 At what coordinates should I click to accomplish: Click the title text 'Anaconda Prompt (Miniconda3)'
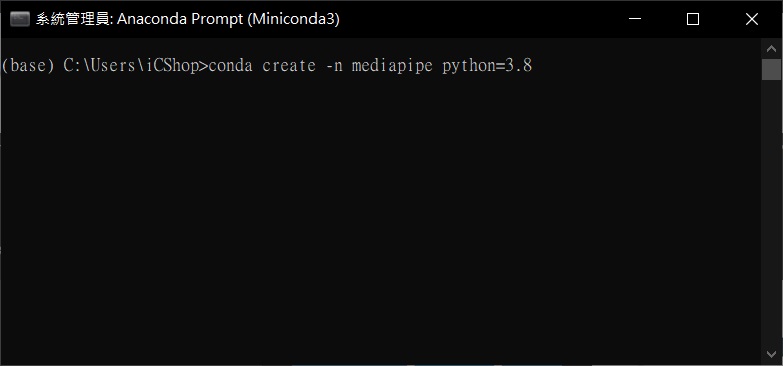[x=228, y=19]
